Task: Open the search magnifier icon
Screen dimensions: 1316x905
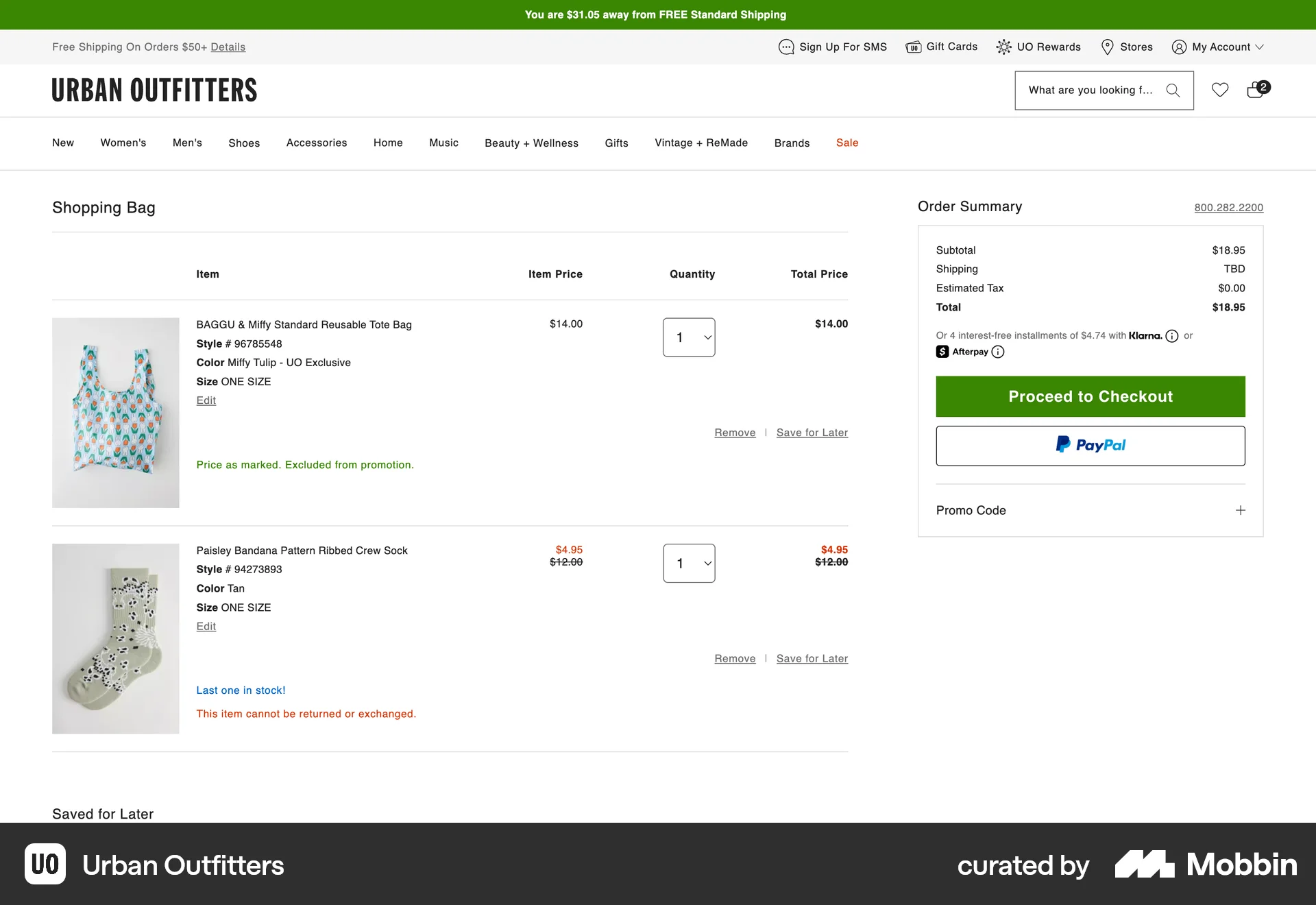Action: pos(1173,90)
